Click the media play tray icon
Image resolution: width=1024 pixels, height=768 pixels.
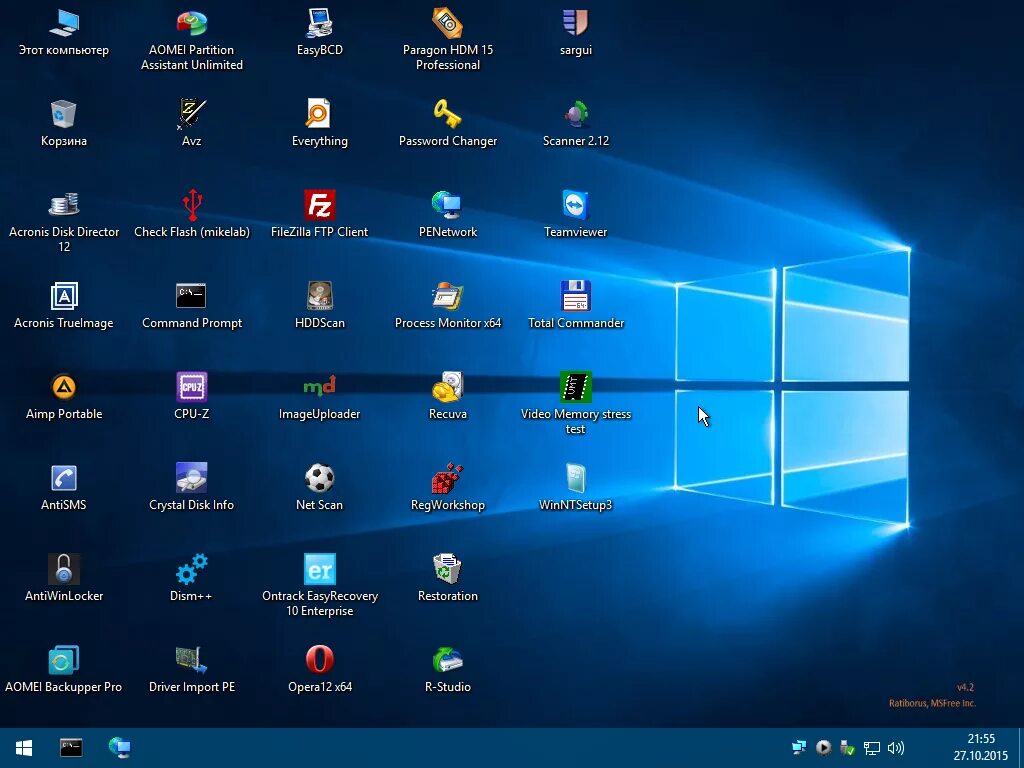coord(824,748)
